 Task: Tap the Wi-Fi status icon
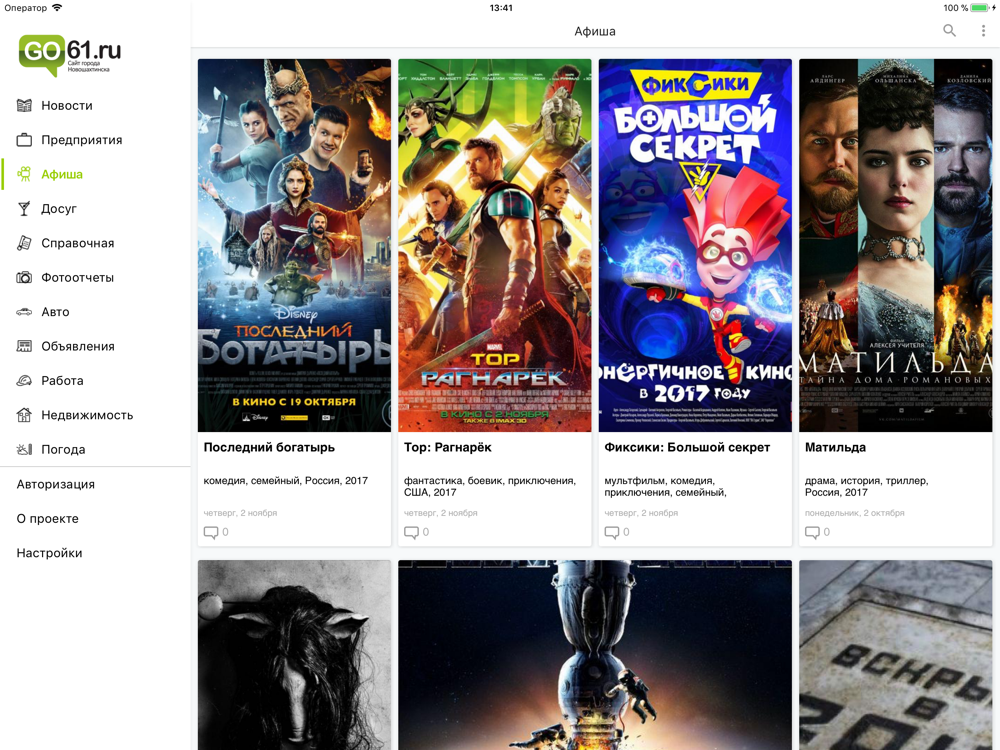pyautogui.click(x=57, y=8)
